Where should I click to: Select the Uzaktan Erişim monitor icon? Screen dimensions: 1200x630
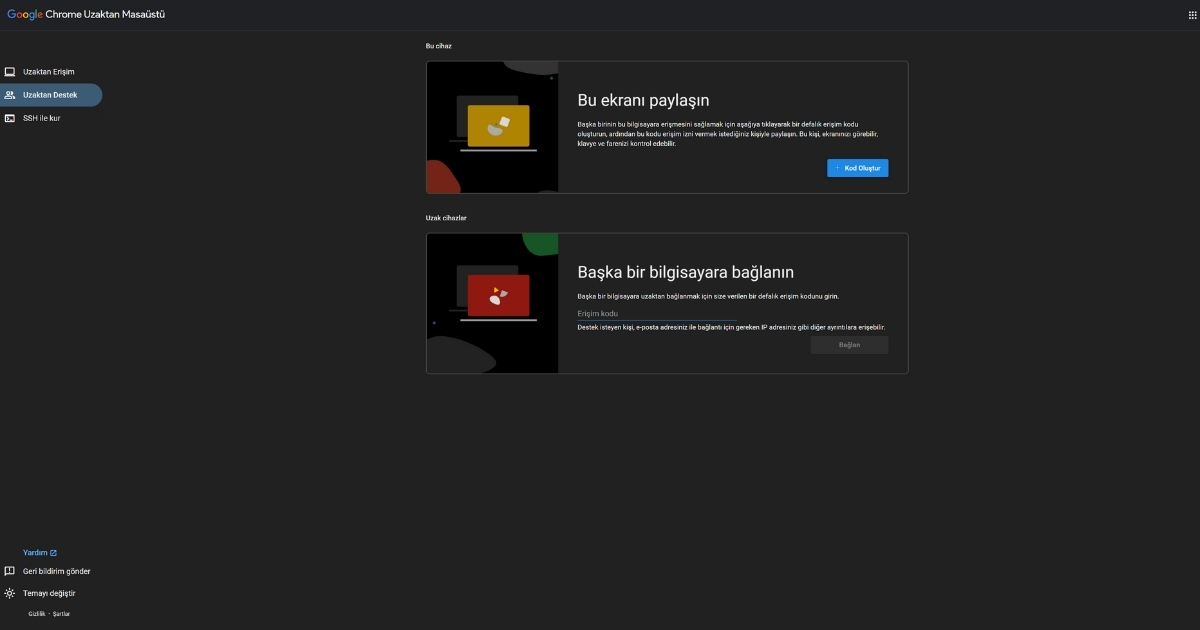point(10,71)
